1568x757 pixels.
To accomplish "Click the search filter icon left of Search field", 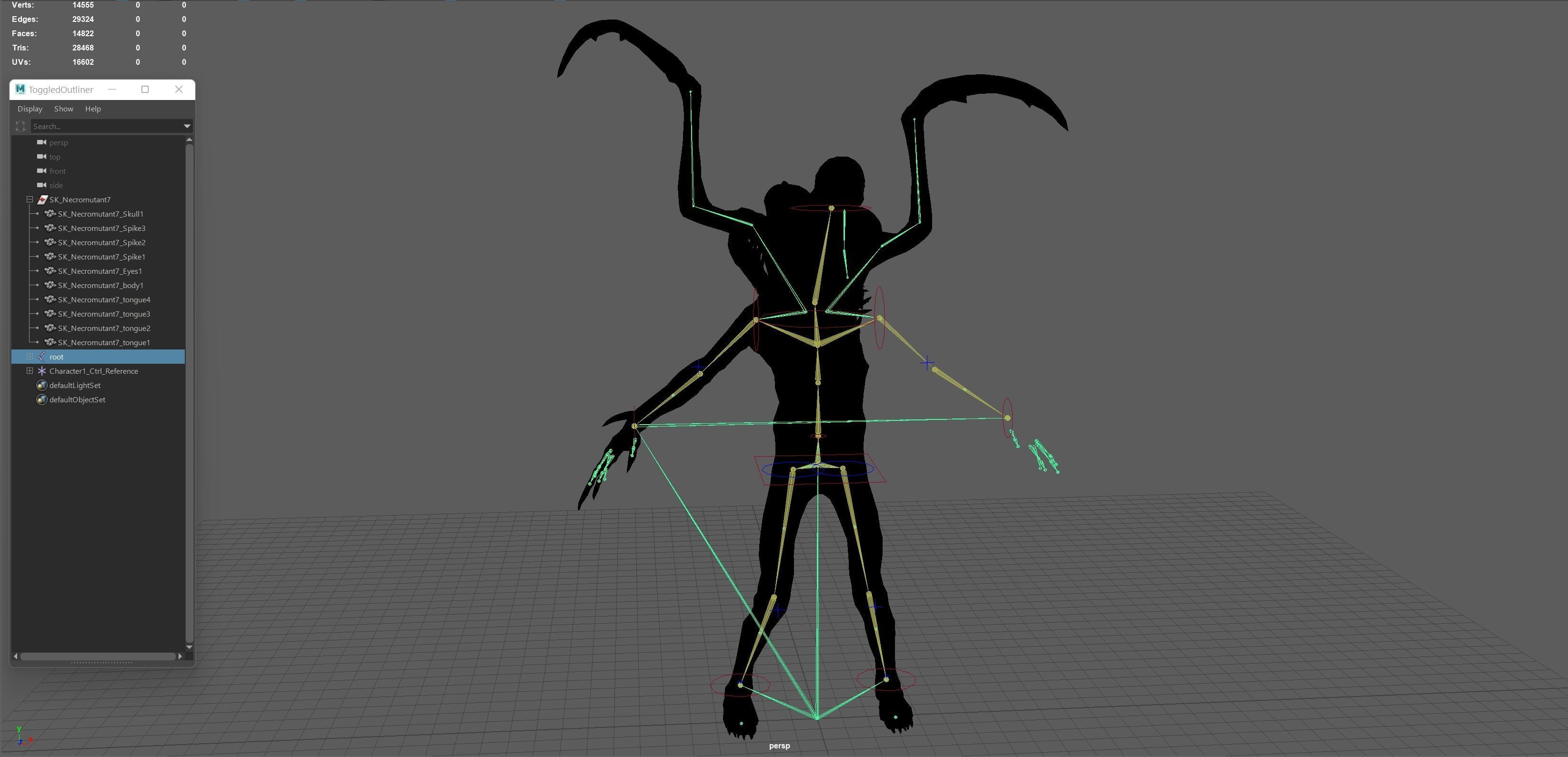I will coord(20,126).
